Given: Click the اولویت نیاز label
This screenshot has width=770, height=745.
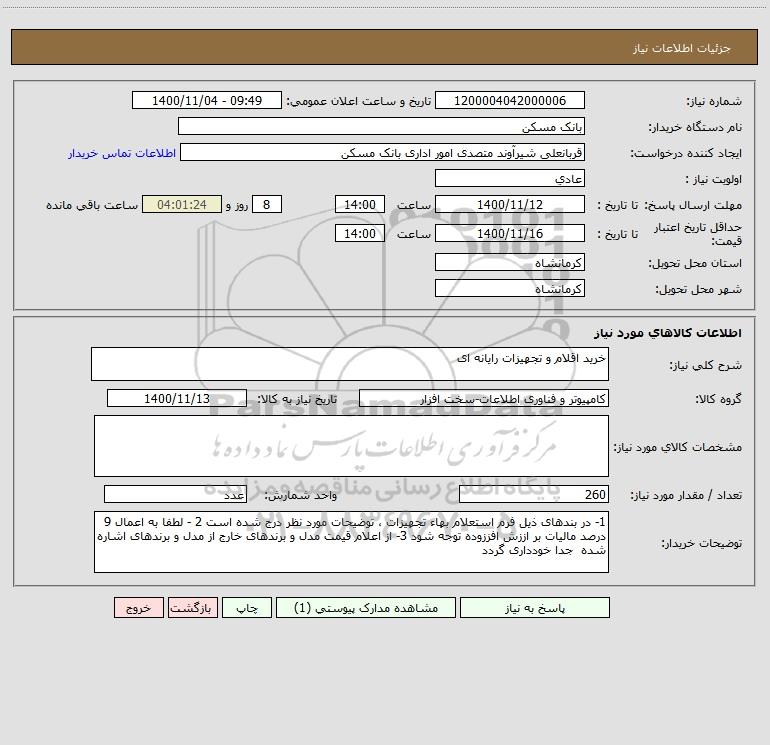Looking at the screenshot, I should (x=714, y=179).
